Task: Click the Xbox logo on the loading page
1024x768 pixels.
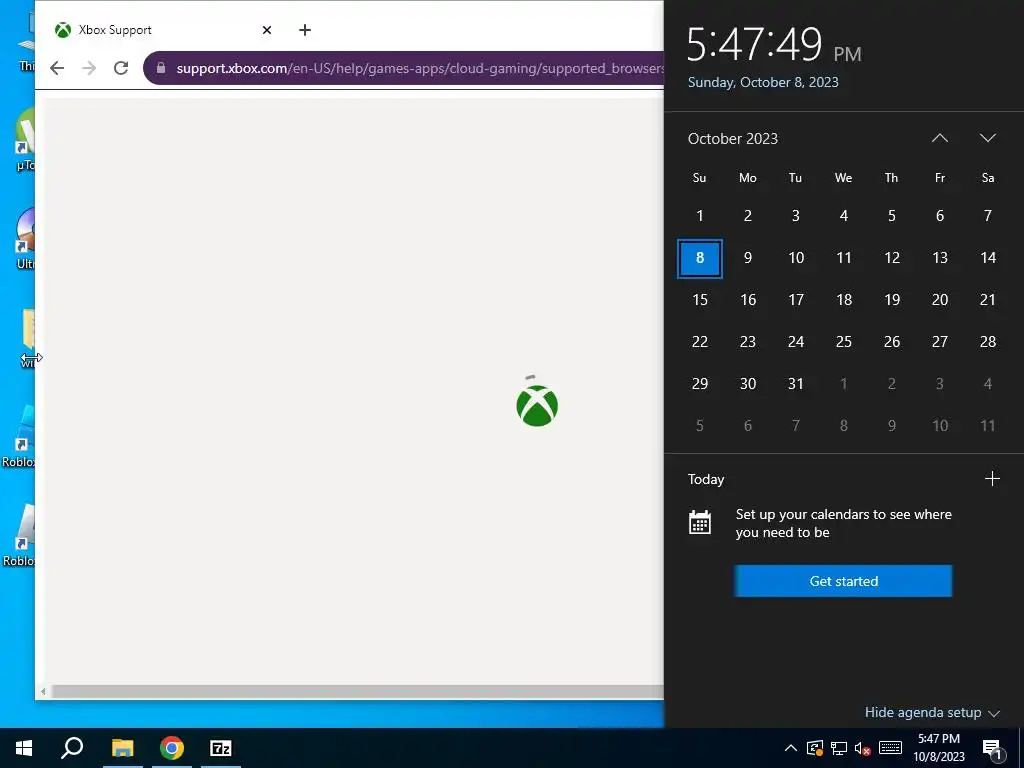Action: coord(537,406)
